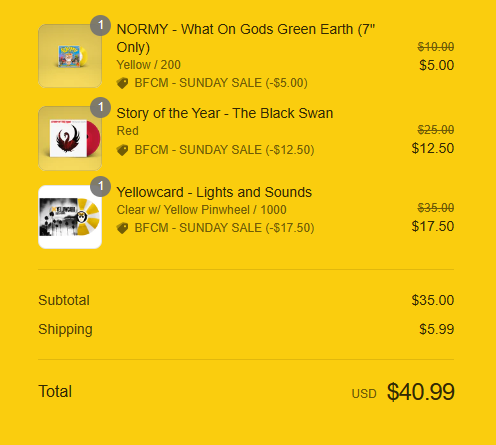Click the crossed-out $35.00 original price
Screen dimensions: 496x445
coord(436,208)
